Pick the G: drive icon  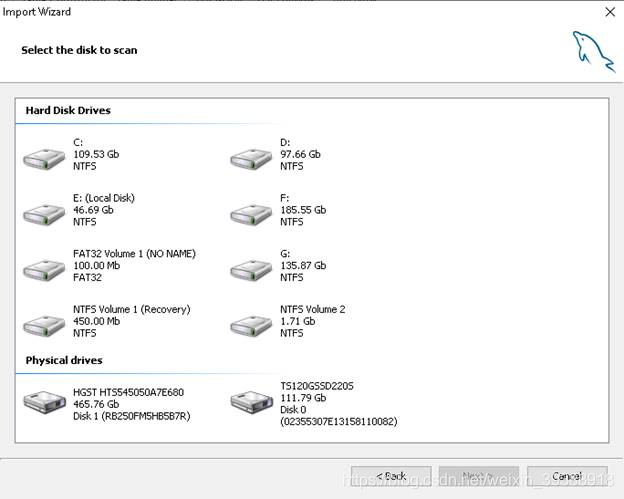pyautogui.click(x=252, y=270)
